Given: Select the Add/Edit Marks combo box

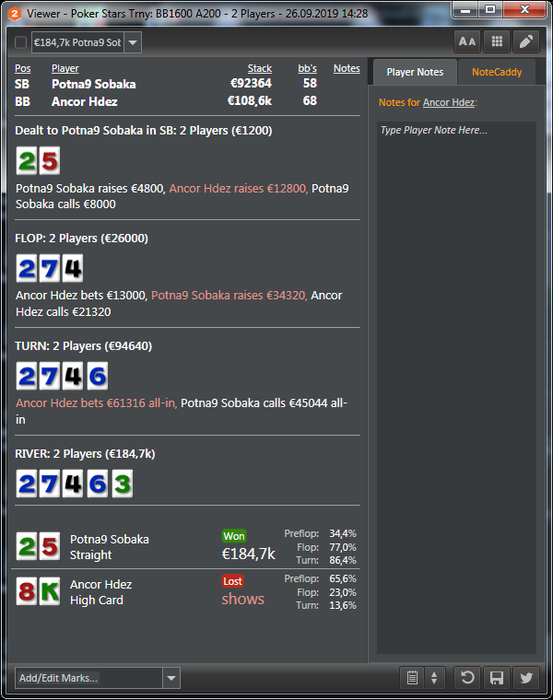Looking at the screenshot, I should 98,678.
